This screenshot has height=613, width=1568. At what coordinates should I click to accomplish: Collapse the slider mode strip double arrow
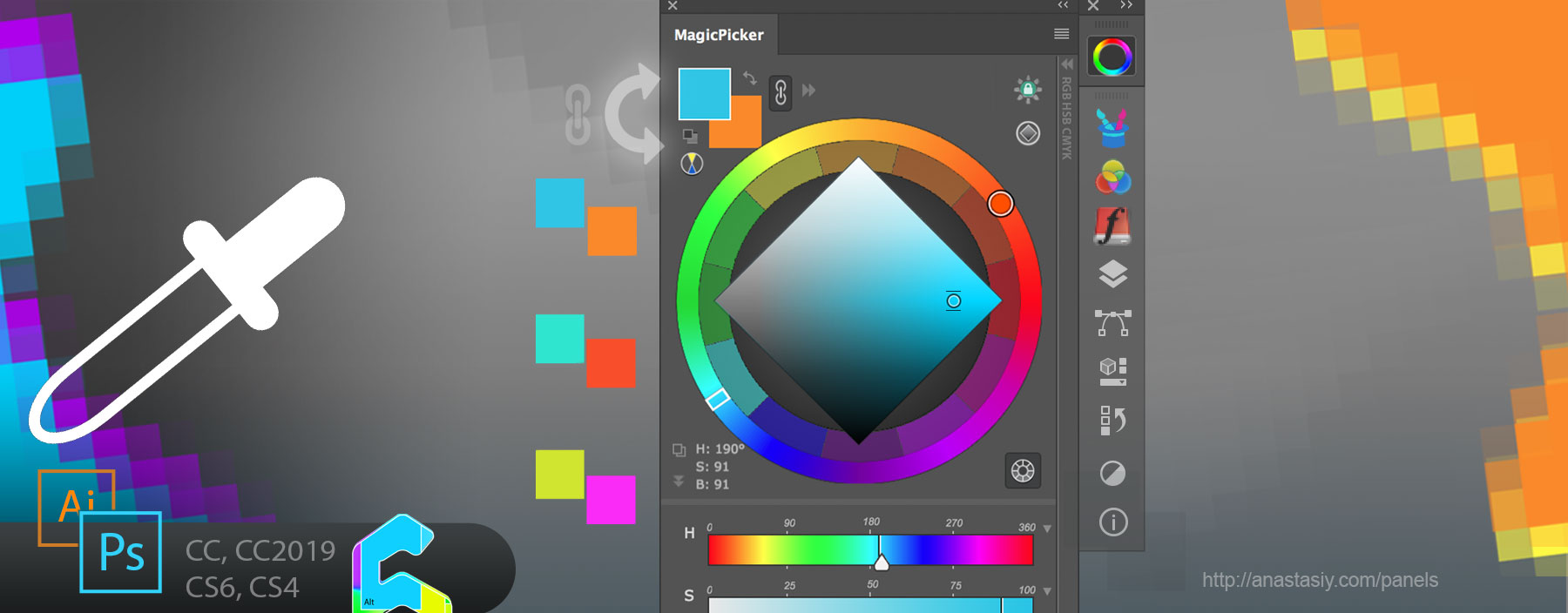(x=1066, y=64)
